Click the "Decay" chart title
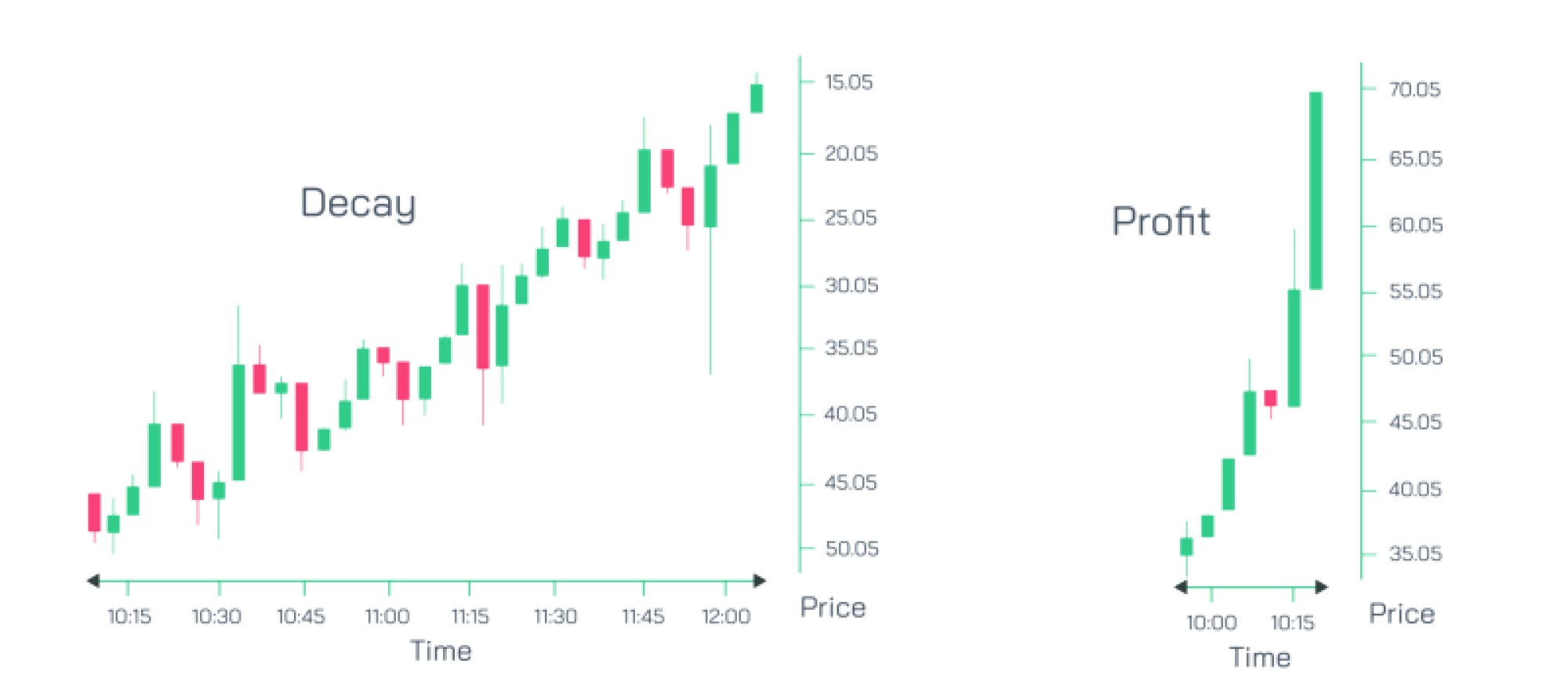This screenshot has height=696, width=1568. 358,204
